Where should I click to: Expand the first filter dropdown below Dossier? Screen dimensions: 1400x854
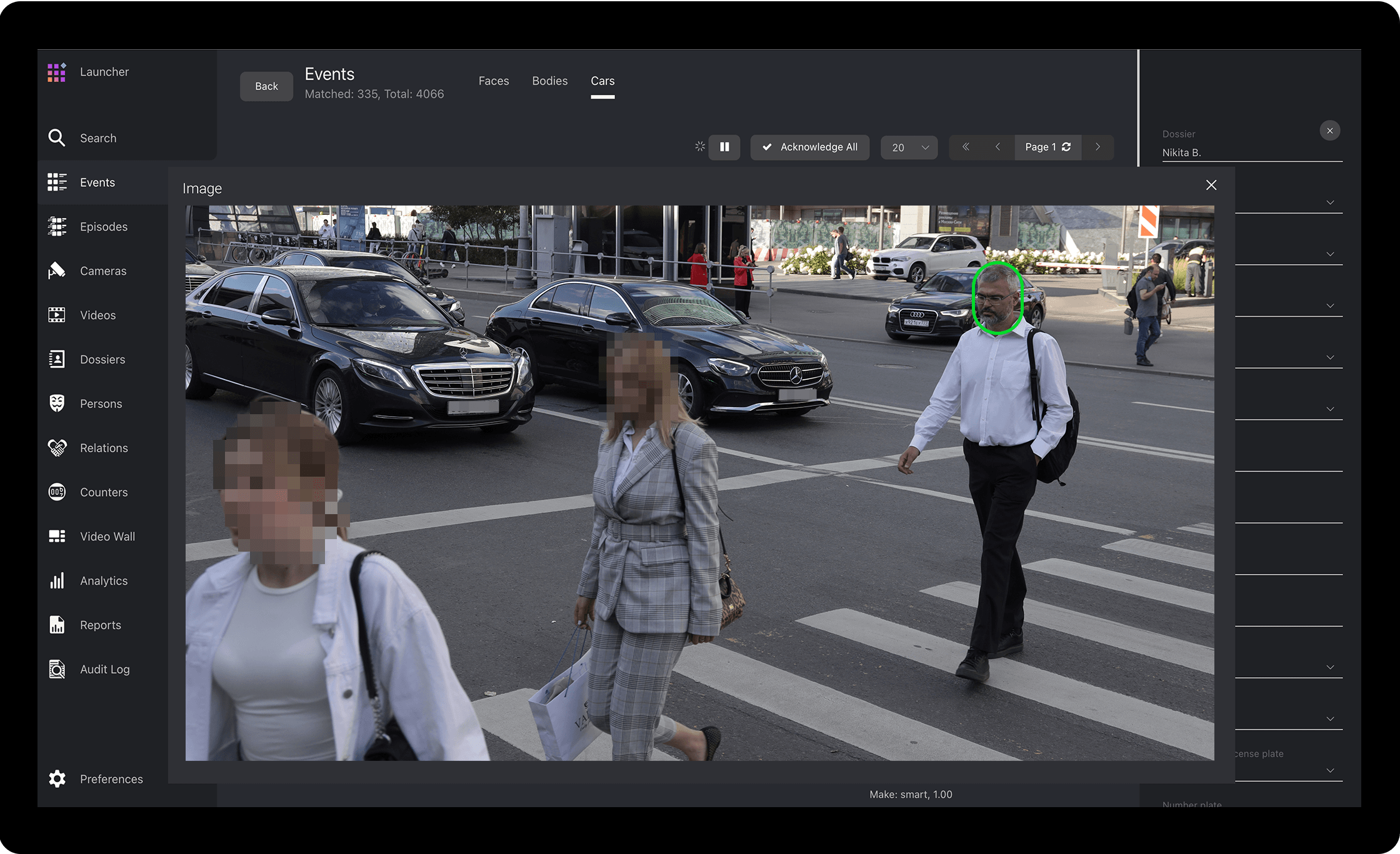click(x=1331, y=203)
